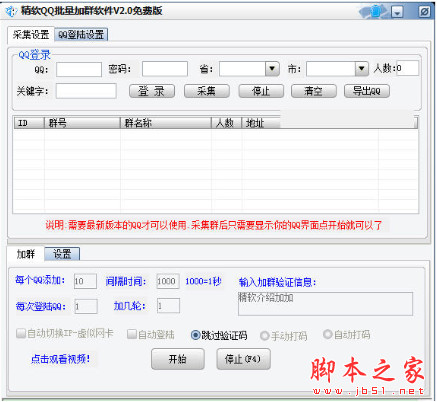The width and height of the screenshot is (437, 402).
Task: Switch to the 采集设置 tab
Action: pos(31,35)
